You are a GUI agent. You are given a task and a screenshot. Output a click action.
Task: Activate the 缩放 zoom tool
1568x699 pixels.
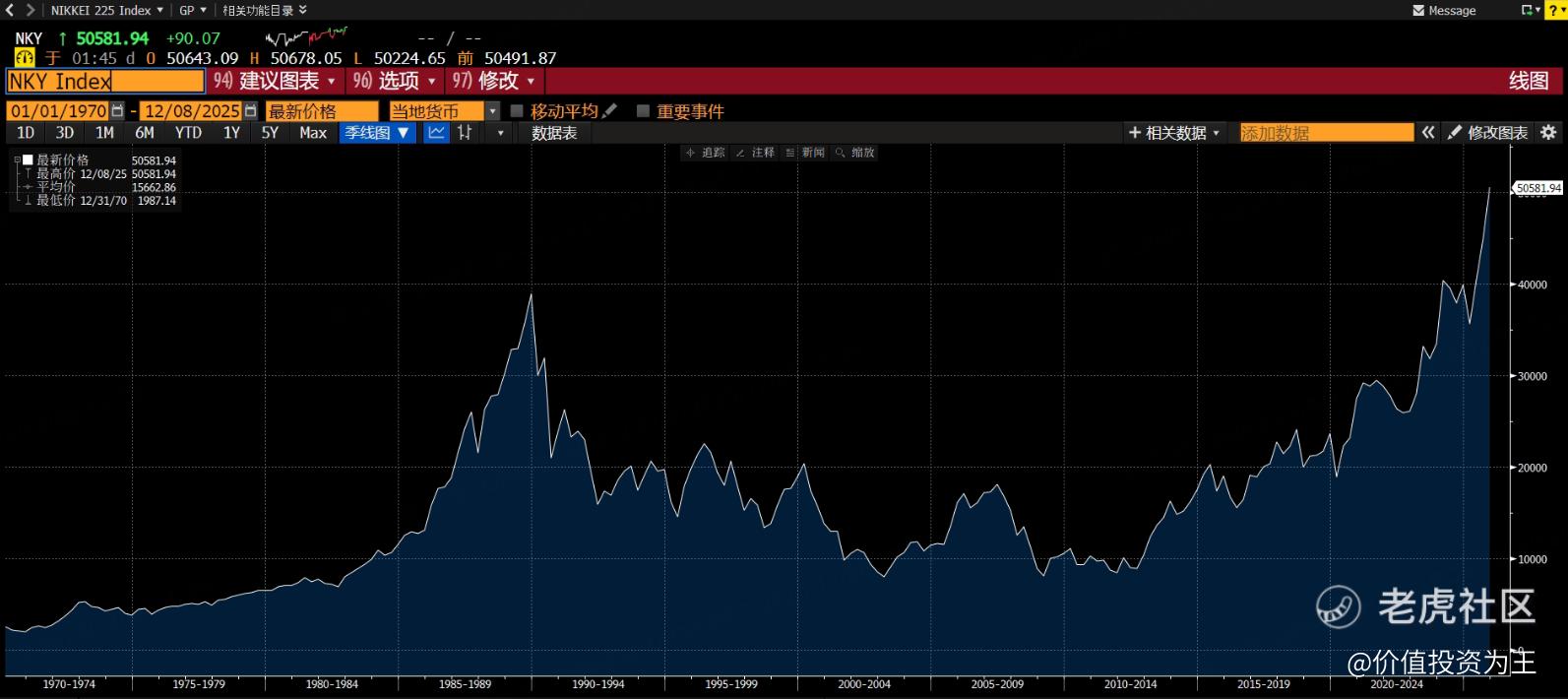coord(855,153)
